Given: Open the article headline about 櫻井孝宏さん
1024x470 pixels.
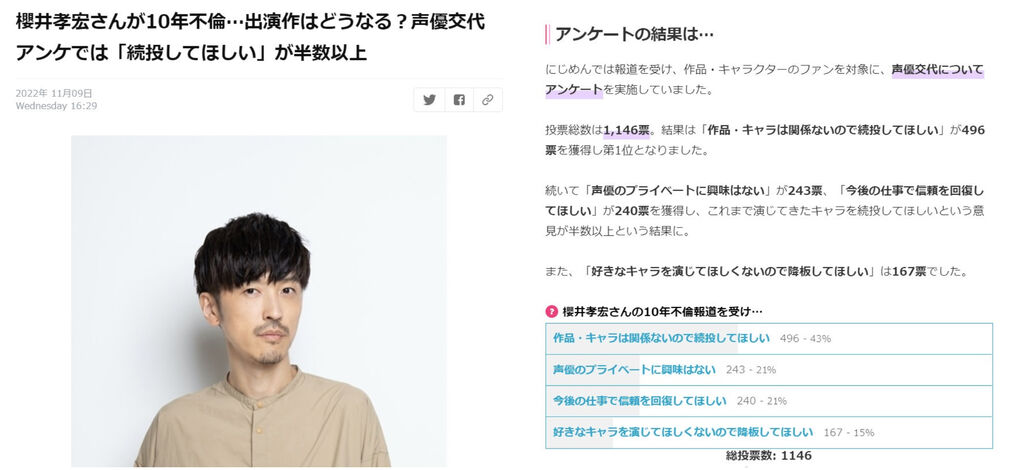Looking at the screenshot, I should tap(250, 37).
